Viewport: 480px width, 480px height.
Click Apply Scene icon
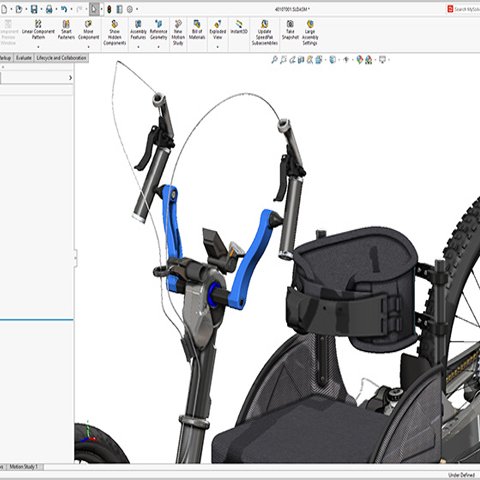(368, 60)
